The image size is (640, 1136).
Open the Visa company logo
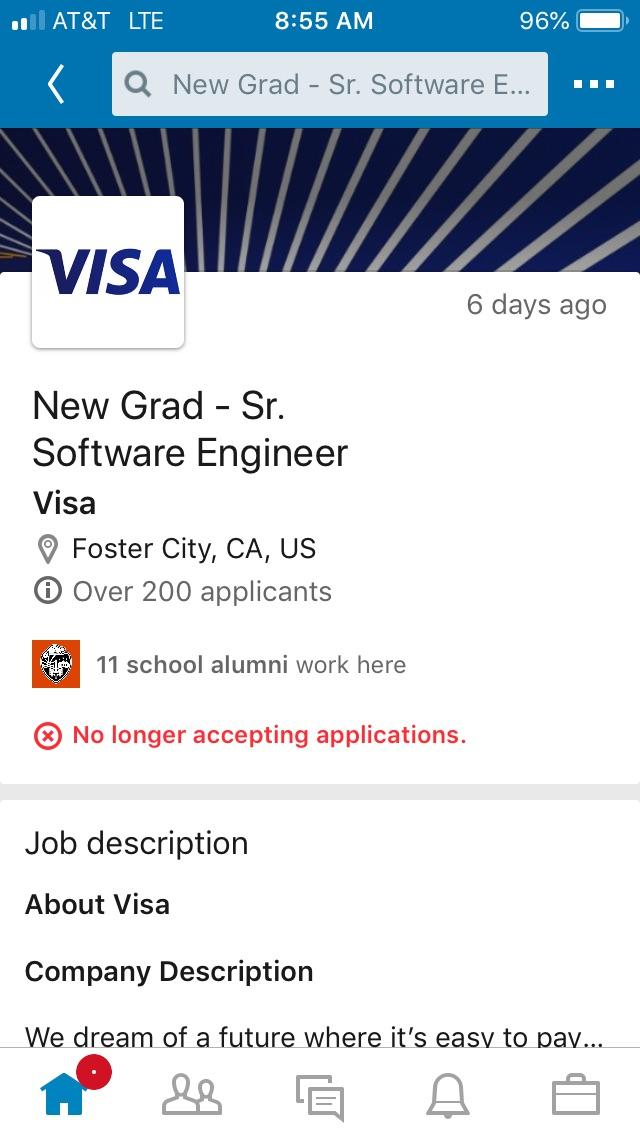pyautogui.click(x=108, y=272)
